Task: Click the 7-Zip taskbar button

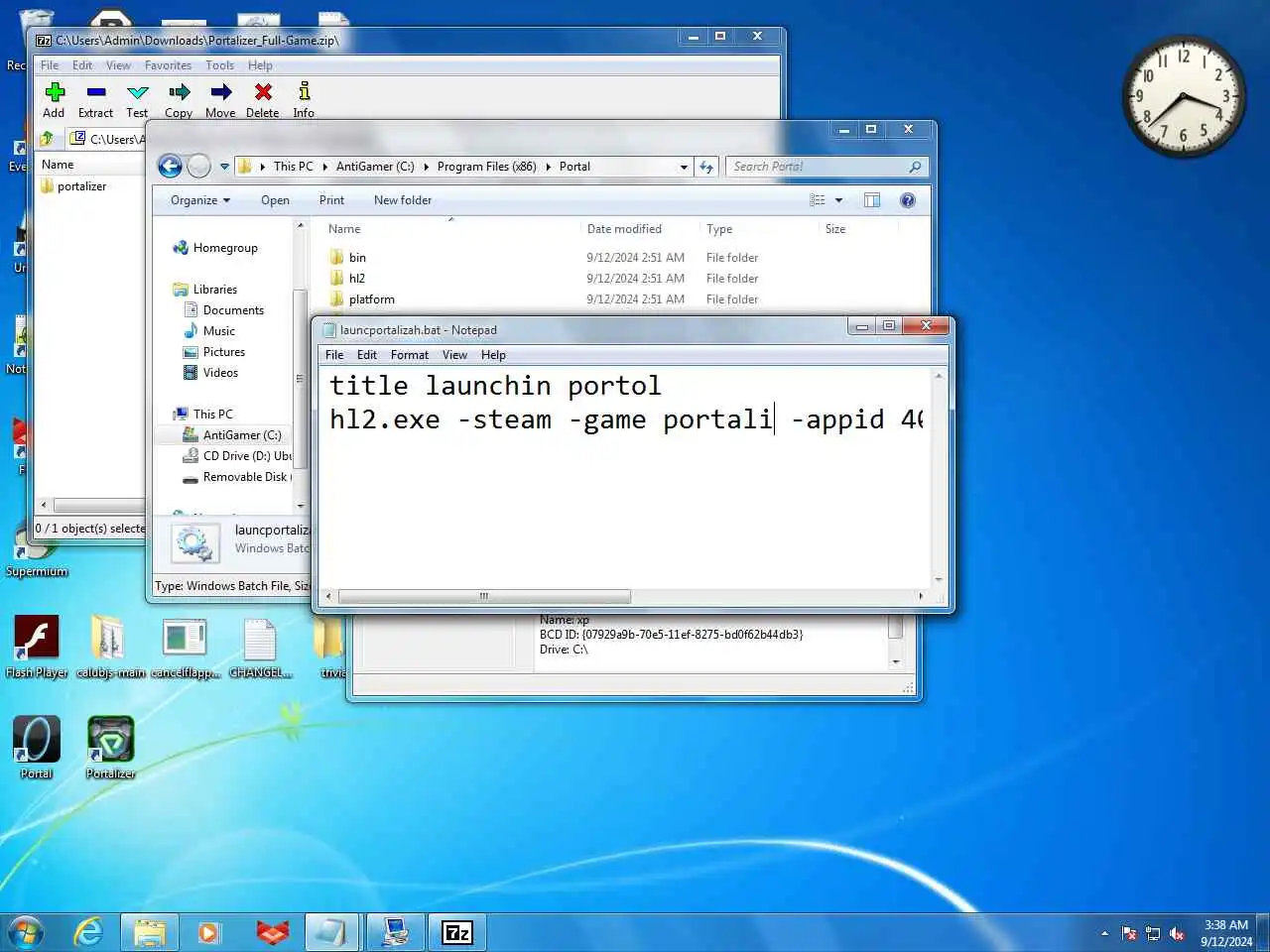Action: (456, 932)
